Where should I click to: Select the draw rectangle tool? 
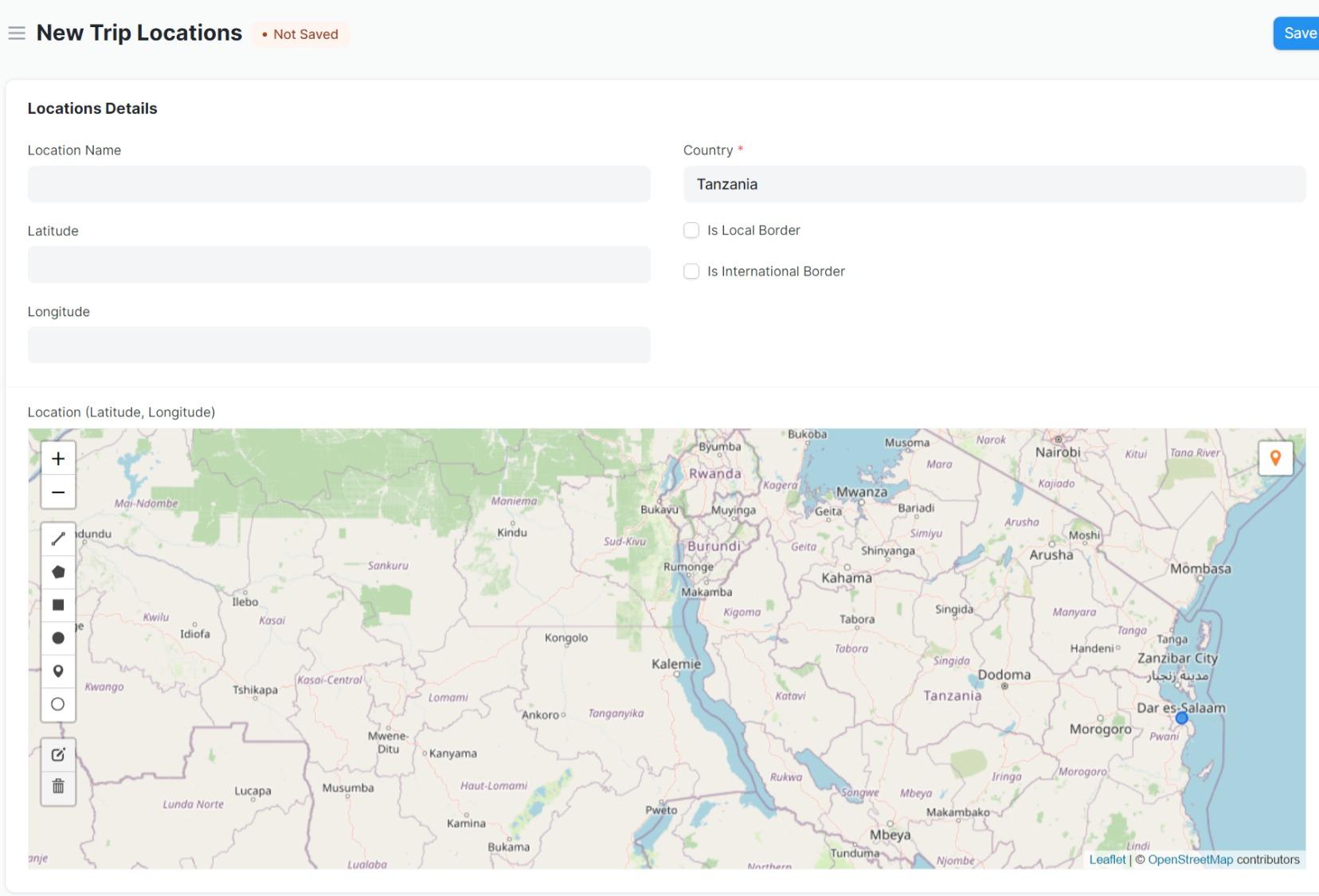point(58,605)
